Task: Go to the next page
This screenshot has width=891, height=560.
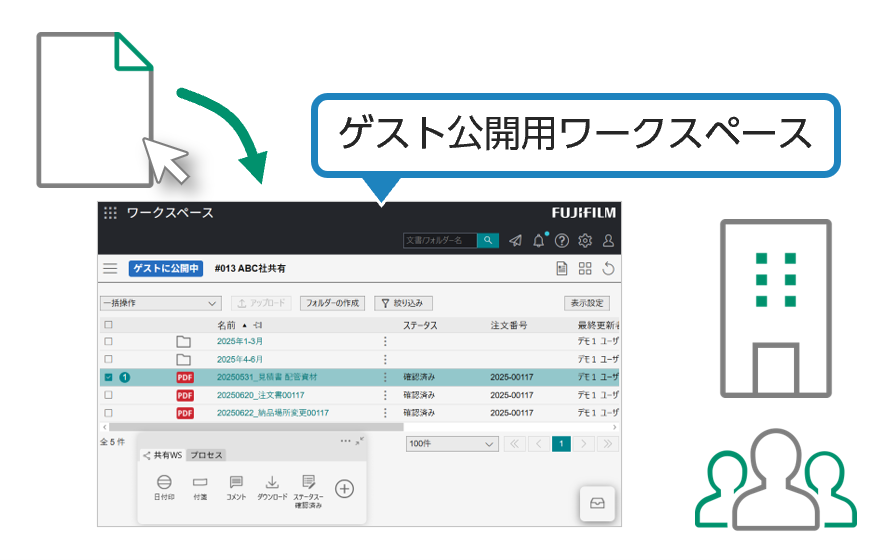Action: click(584, 444)
